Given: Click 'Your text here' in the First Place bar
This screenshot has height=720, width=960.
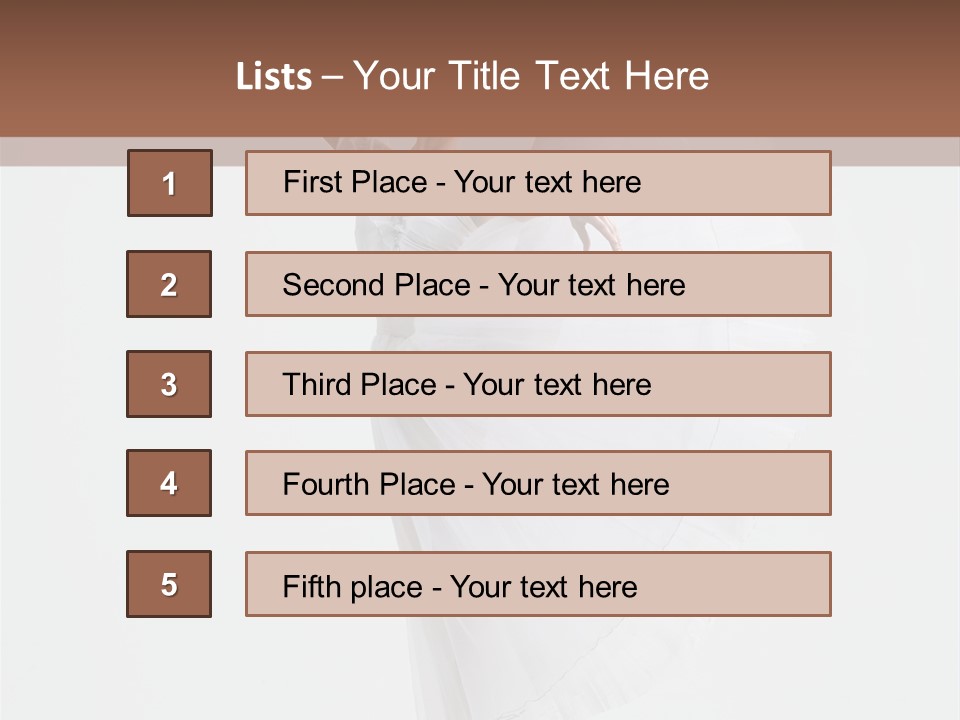Looking at the screenshot, I should [547, 182].
